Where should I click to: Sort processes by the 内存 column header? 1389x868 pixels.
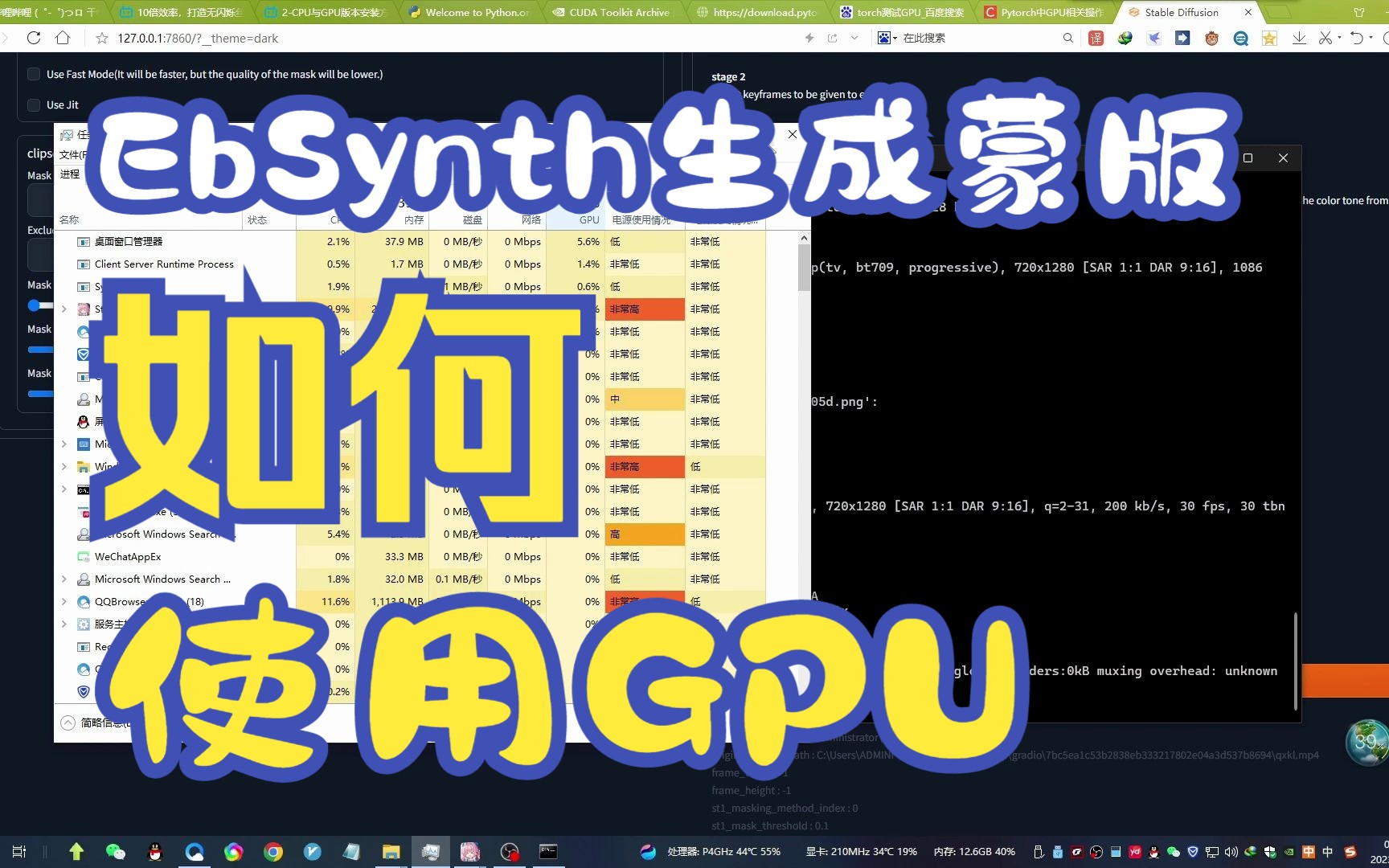click(414, 219)
